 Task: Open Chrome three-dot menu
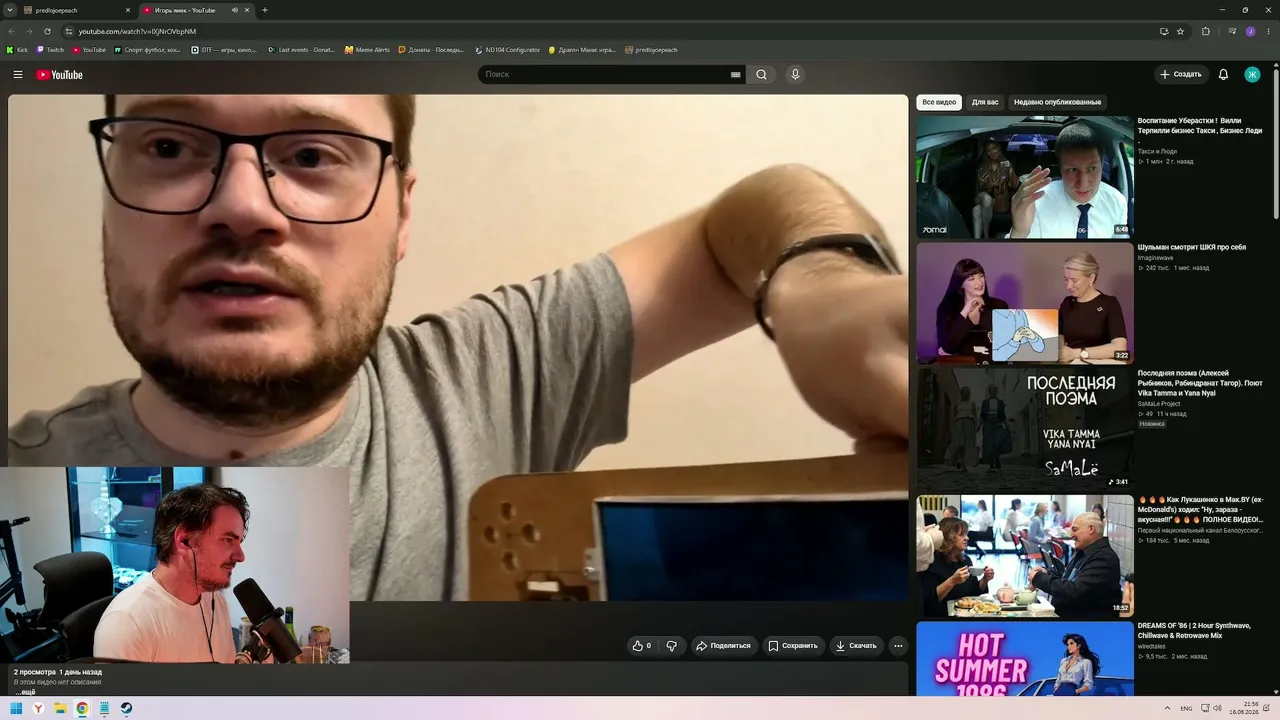click(1268, 31)
